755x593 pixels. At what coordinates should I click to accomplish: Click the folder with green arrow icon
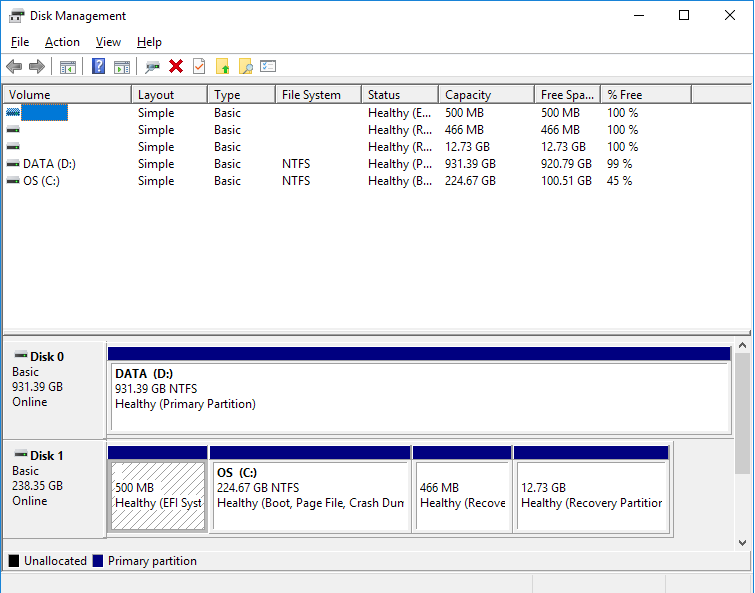(x=222, y=66)
